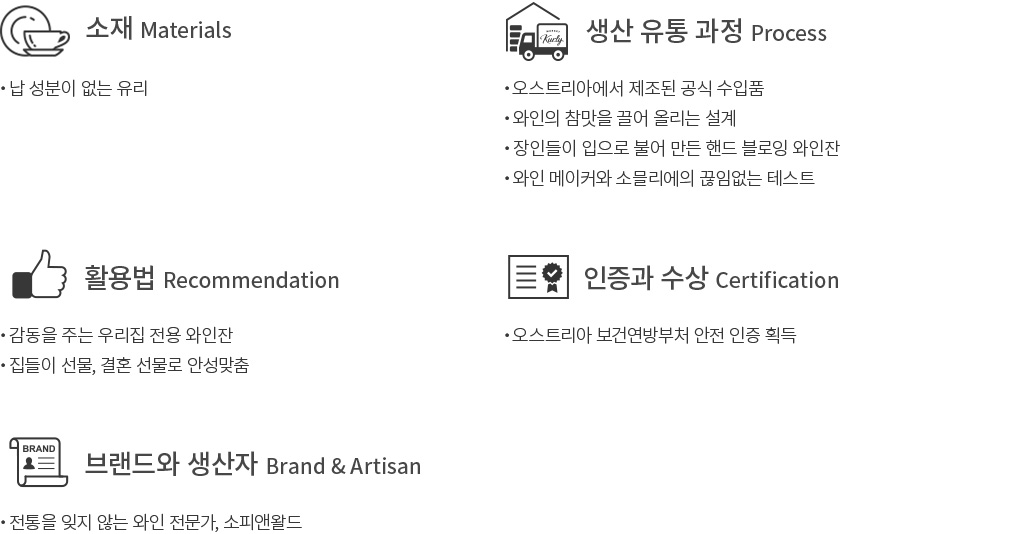
Task: Click the line 와인 메이커와 소믈리에의 끊임없는 테스트
Action: (663, 178)
